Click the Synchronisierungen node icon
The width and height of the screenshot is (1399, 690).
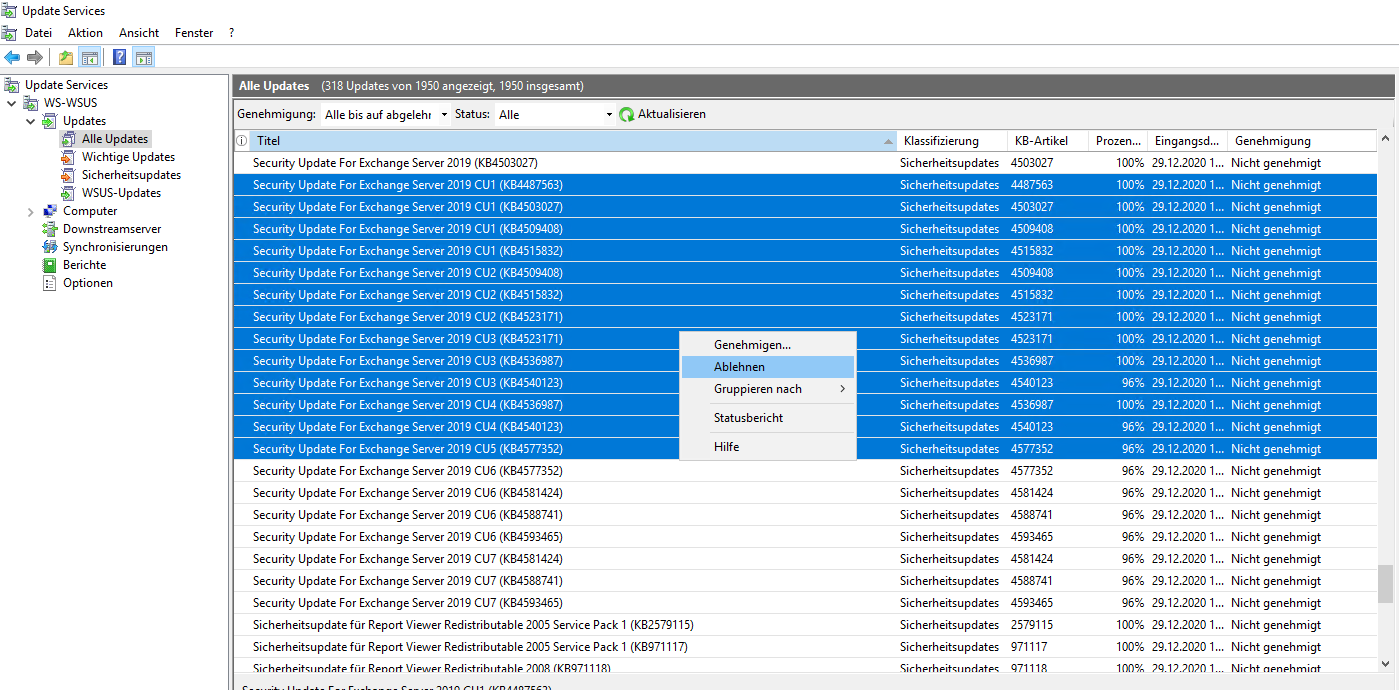50,247
